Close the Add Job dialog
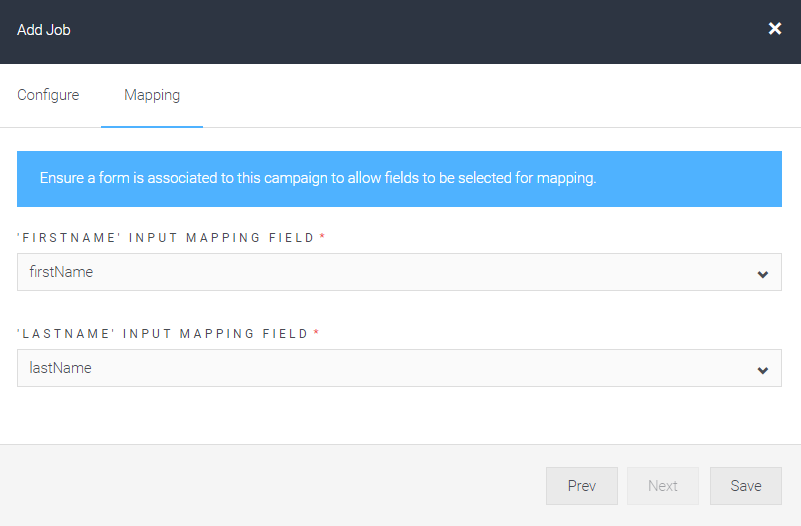 [x=774, y=29]
